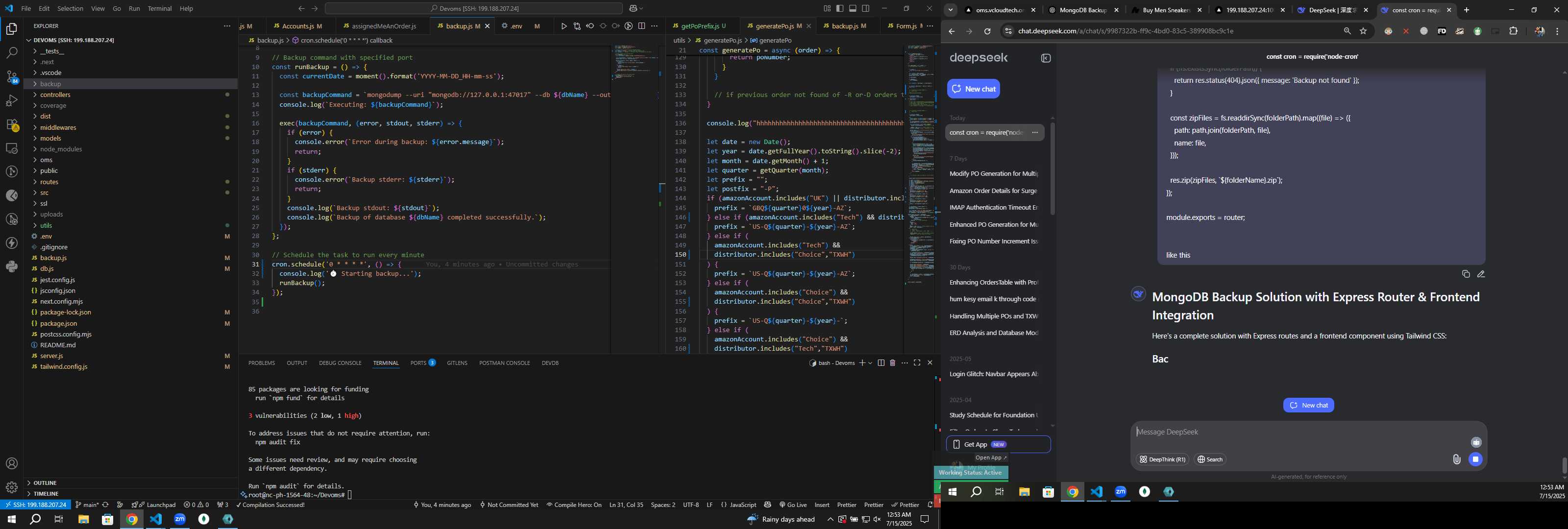Open the Remote Explorer view
The width and height of the screenshot is (1568, 529).
[12, 148]
